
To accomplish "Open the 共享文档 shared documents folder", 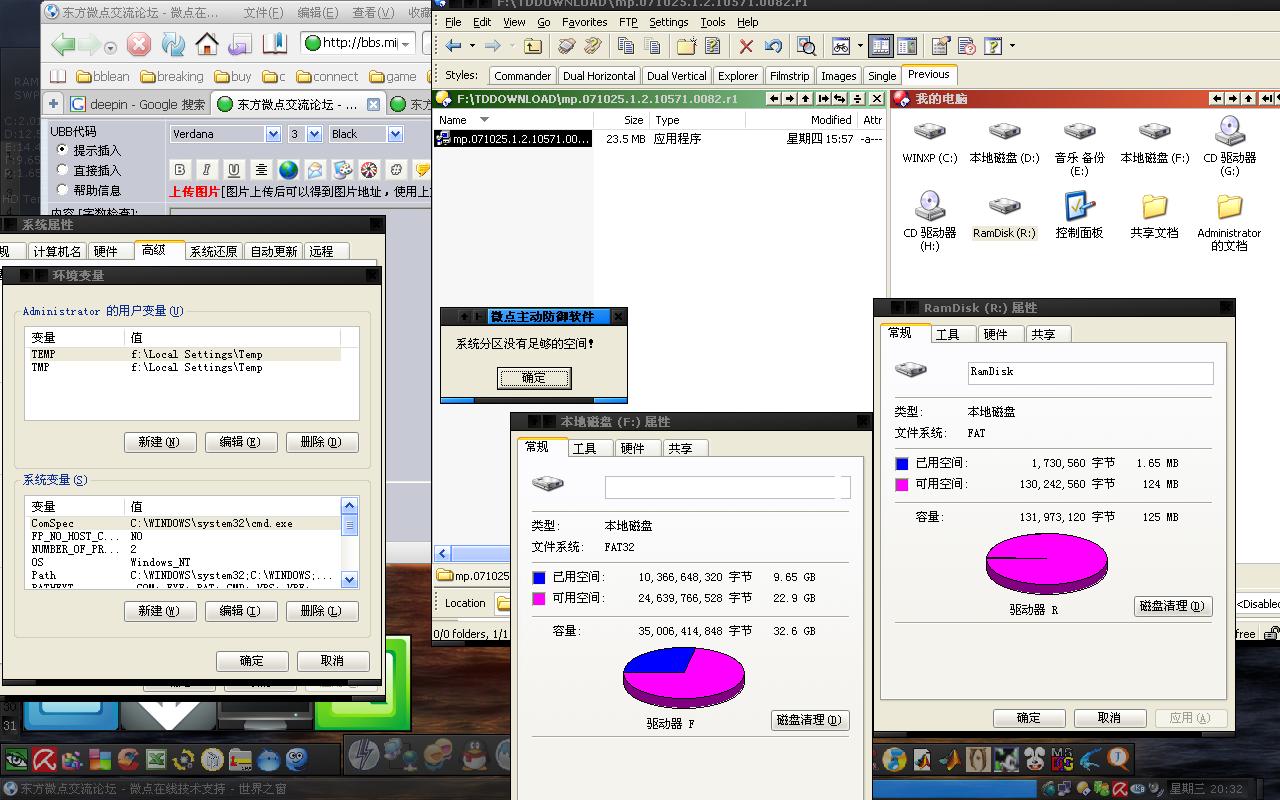I will point(1154,215).
